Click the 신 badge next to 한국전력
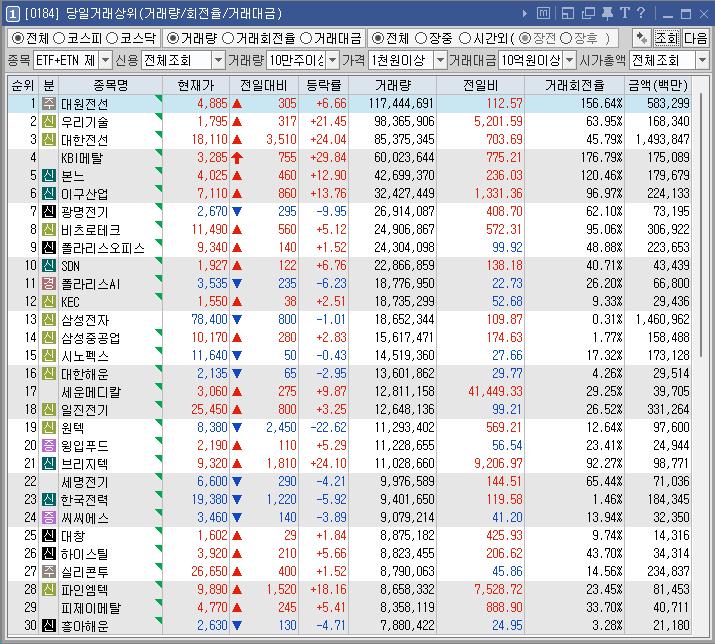The image size is (715, 644). 49,499
